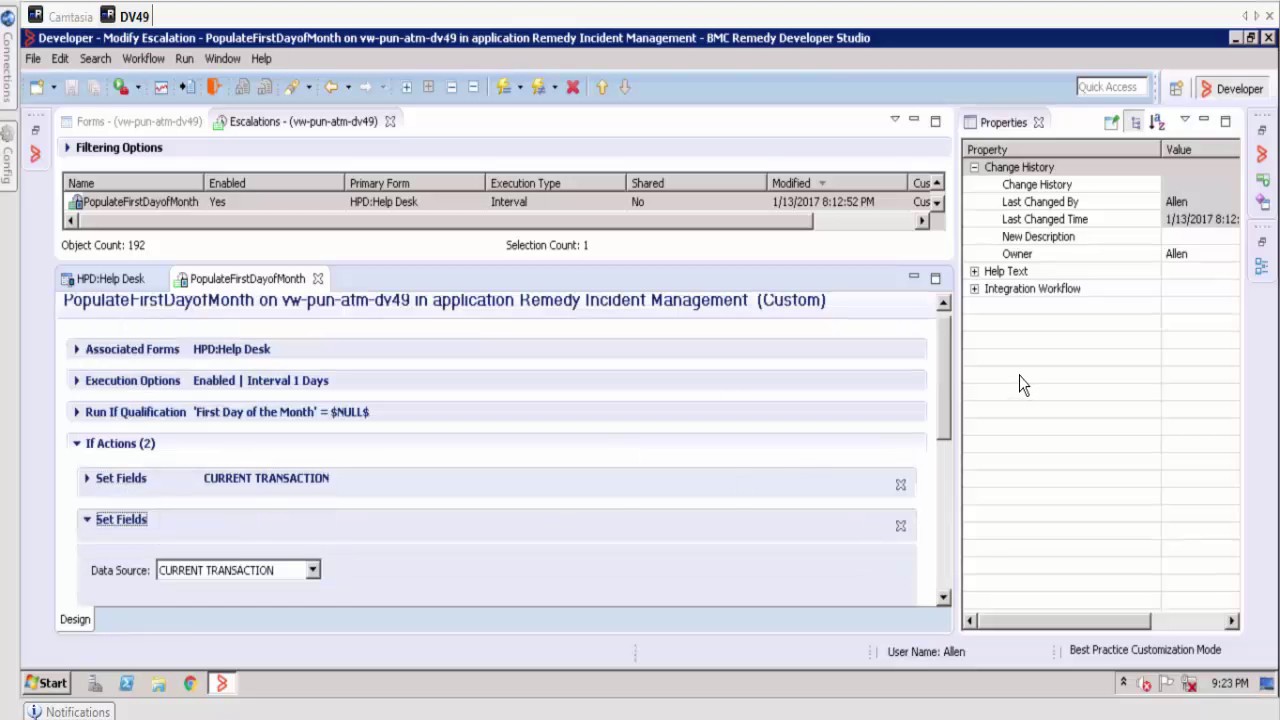This screenshot has width=1280, height=720.
Task: Close the PopulateFirstDayofMonth editor tab
Action: tap(317, 279)
